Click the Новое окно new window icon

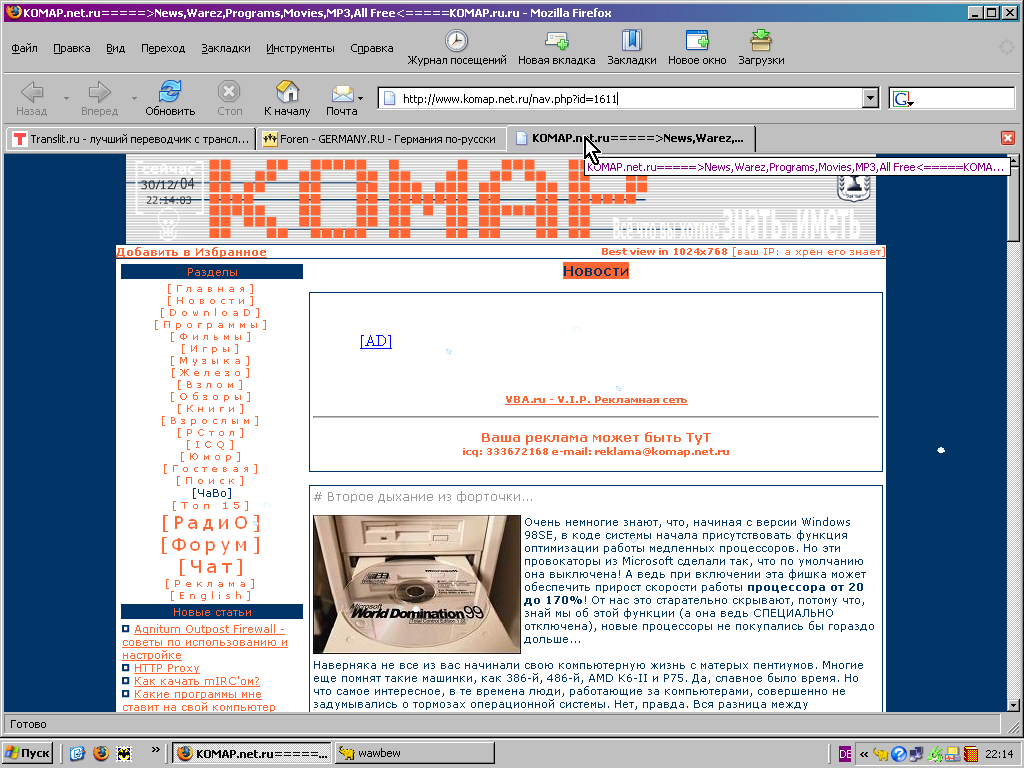[697, 41]
